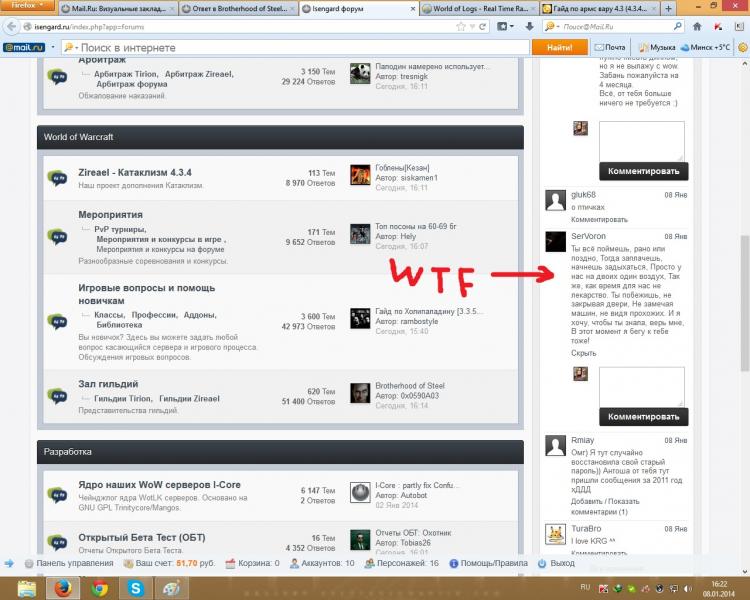Open Открытый Бета Тест (ОБТ) forum
Screen dimensions: 750x600
(x=142, y=537)
